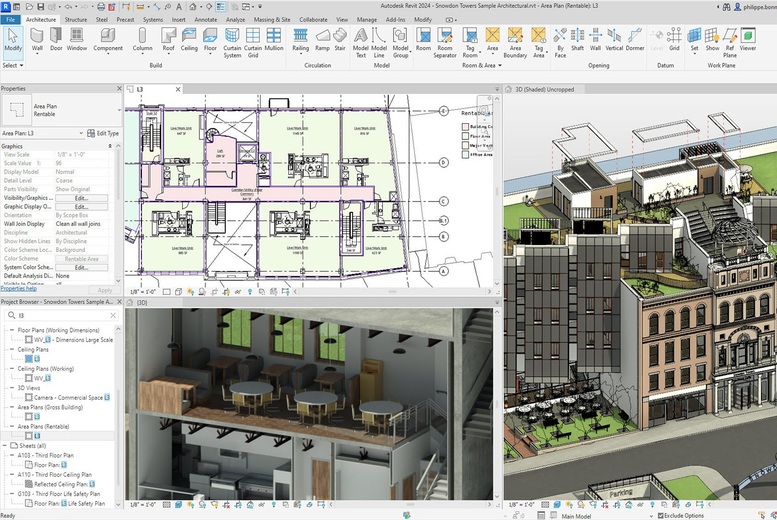The height and width of the screenshot is (520, 777).
Task: Click the Project Browser search field
Action: (x=61, y=315)
